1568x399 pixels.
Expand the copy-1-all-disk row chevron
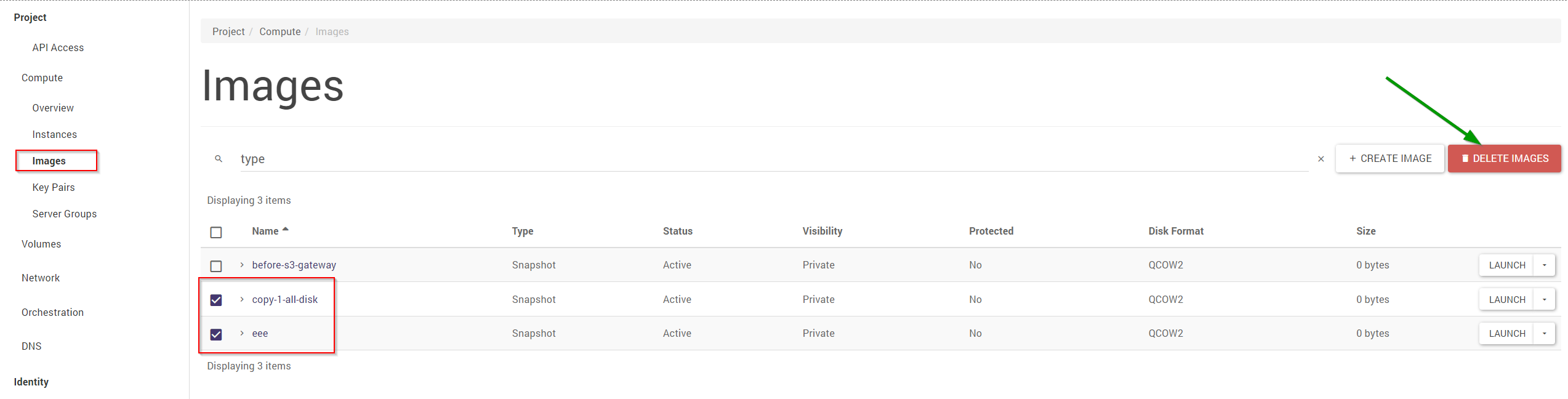coord(242,299)
